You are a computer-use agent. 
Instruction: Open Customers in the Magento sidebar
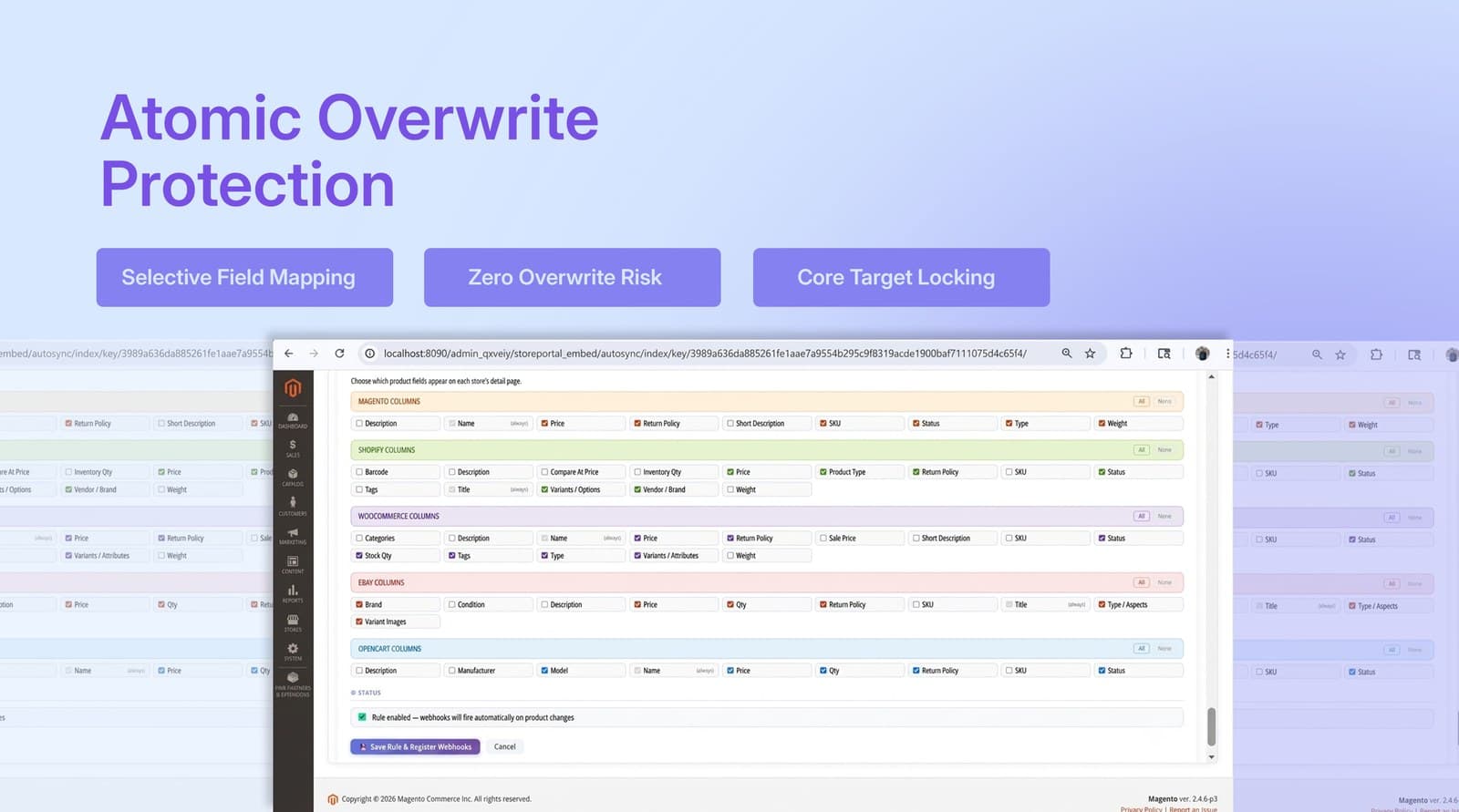293,507
